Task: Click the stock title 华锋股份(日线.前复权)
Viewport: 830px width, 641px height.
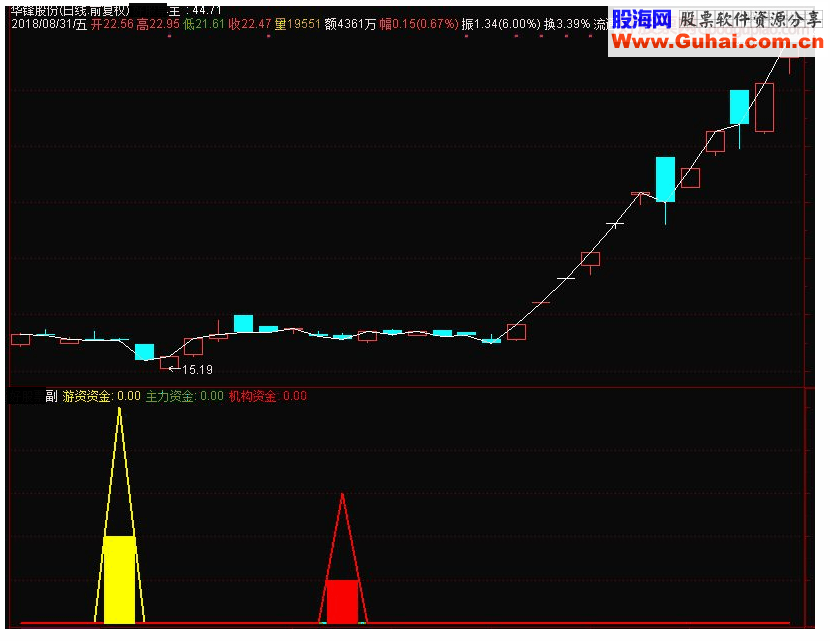Action: point(70,10)
